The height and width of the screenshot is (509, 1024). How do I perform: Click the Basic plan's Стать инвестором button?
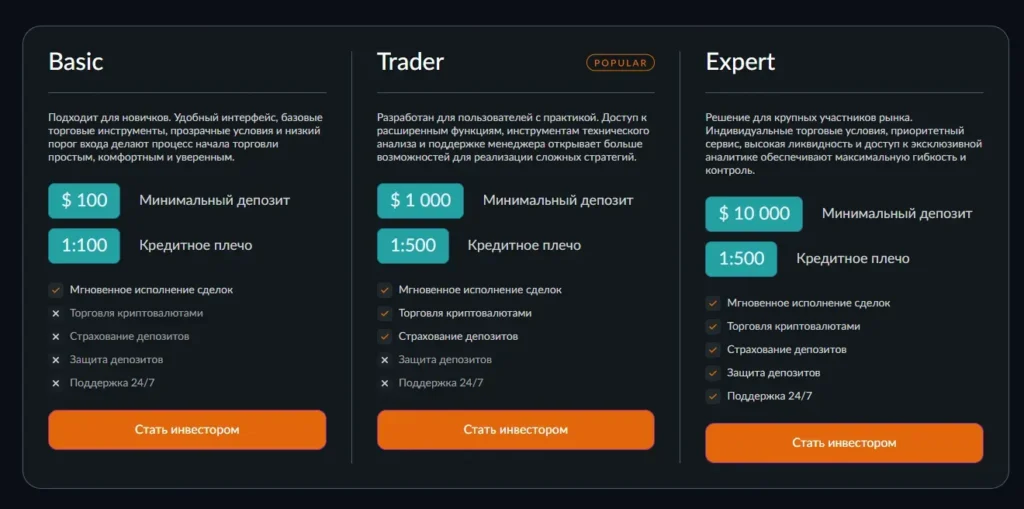[187, 430]
